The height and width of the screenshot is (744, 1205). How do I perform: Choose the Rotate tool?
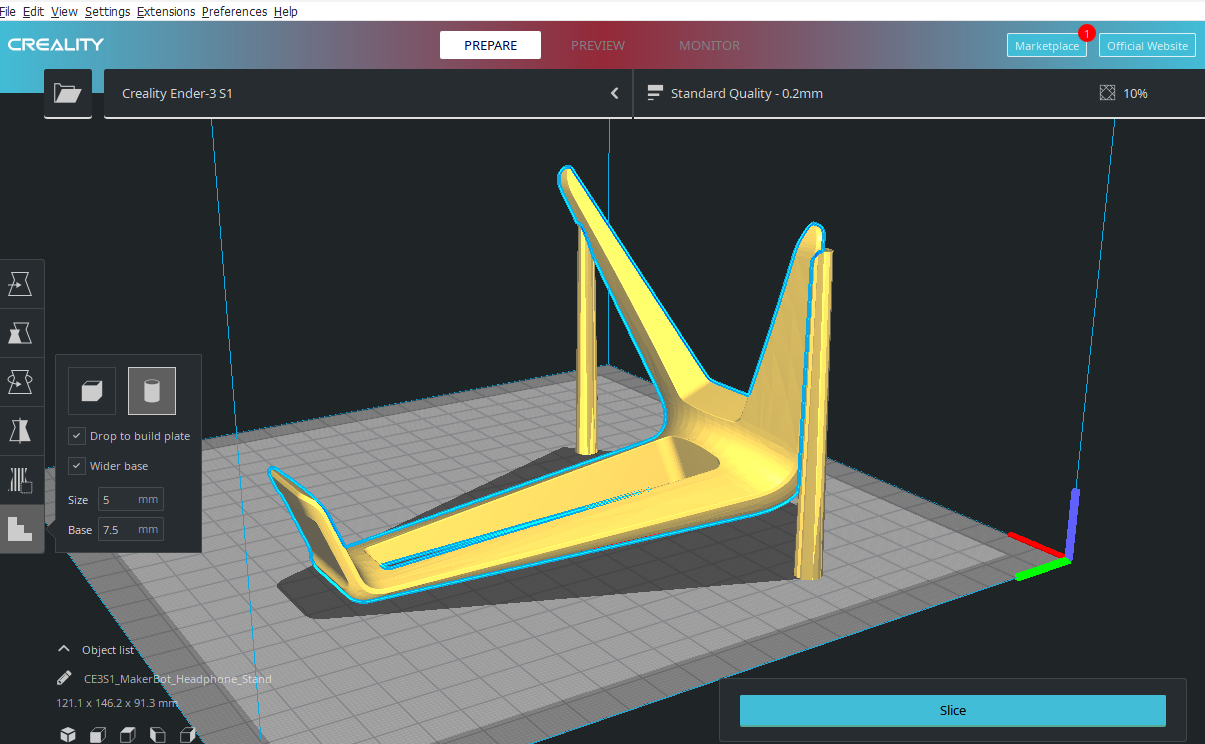[20, 382]
